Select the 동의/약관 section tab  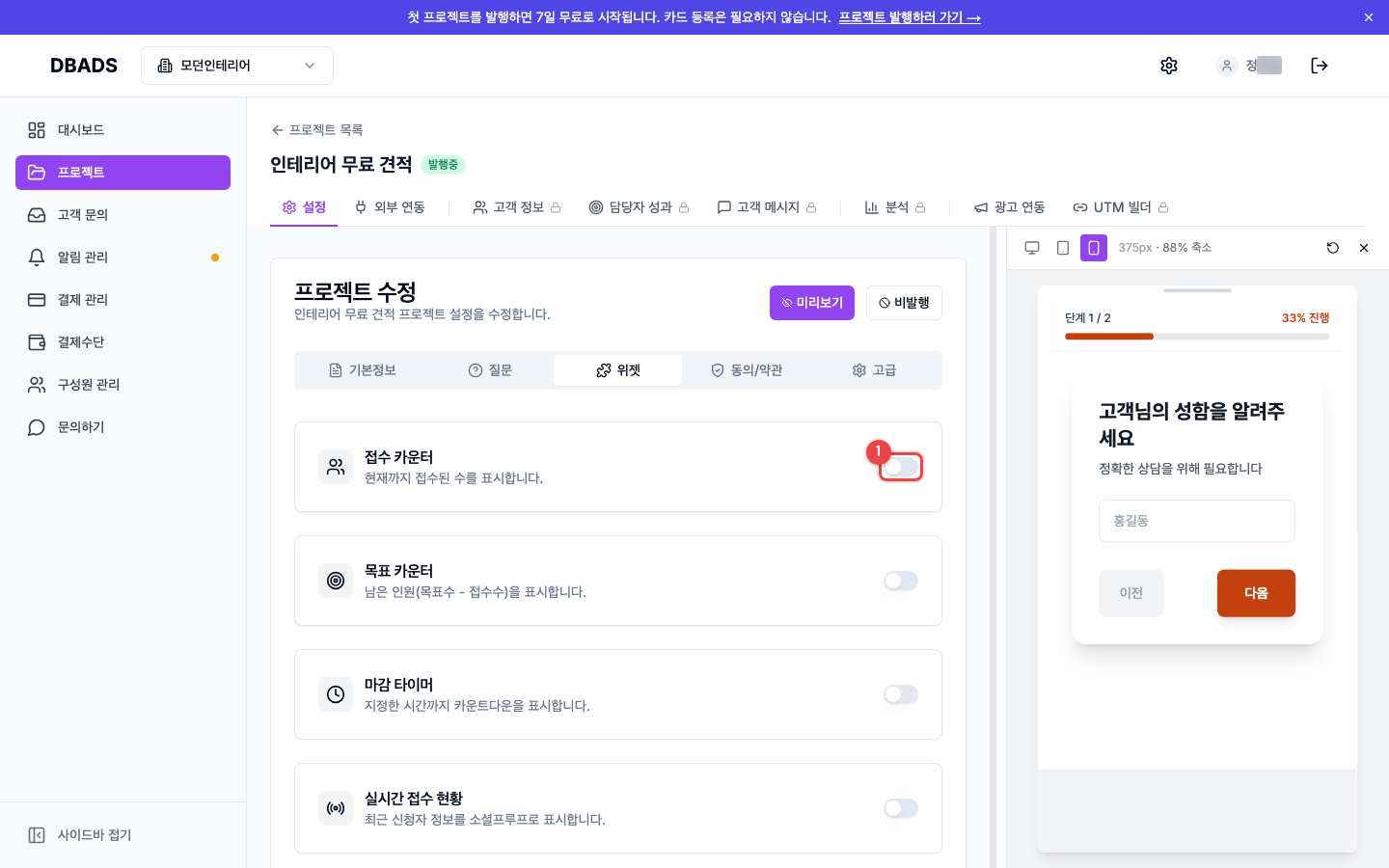[747, 370]
